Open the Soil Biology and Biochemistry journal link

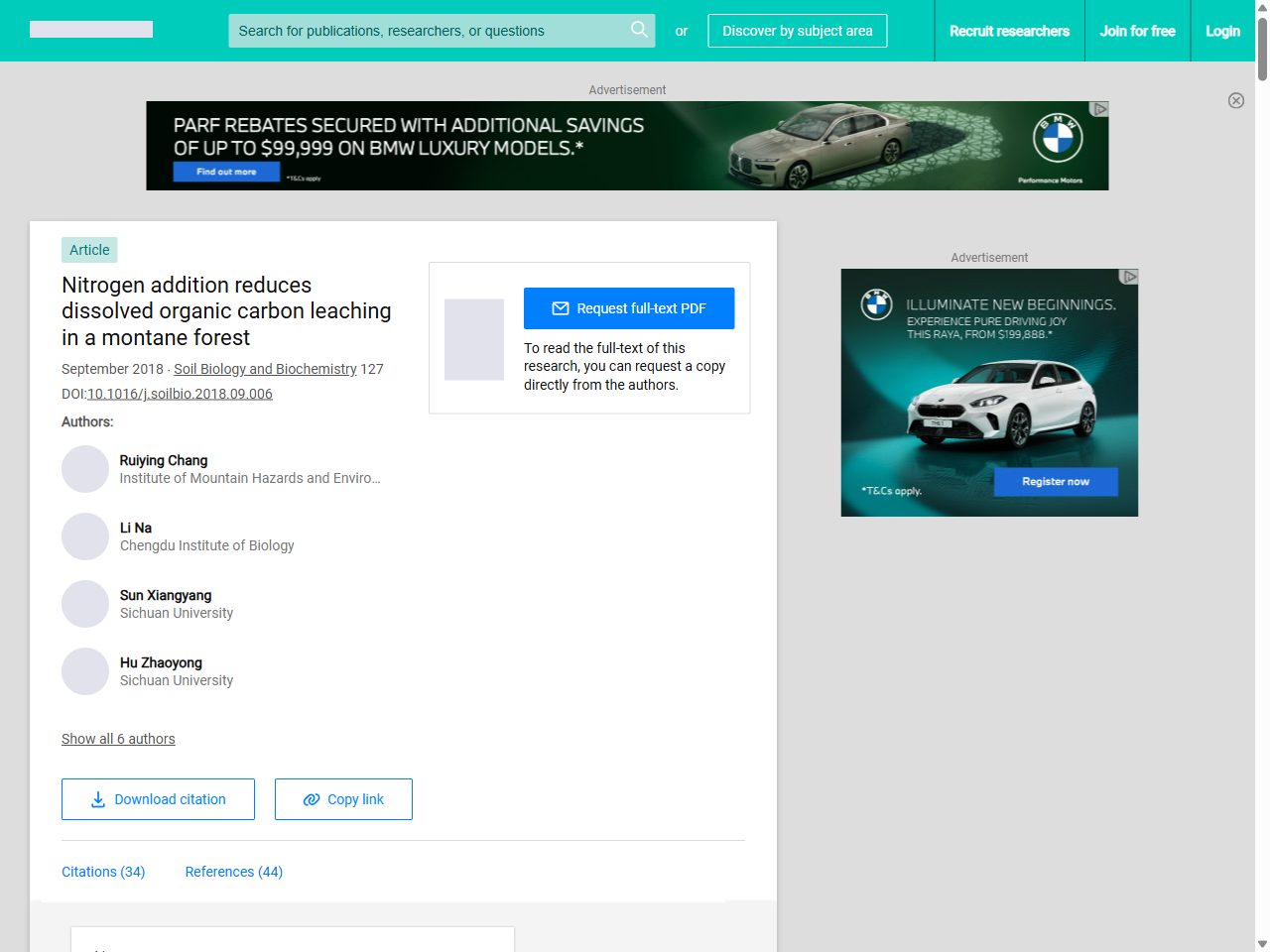[x=265, y=369]
